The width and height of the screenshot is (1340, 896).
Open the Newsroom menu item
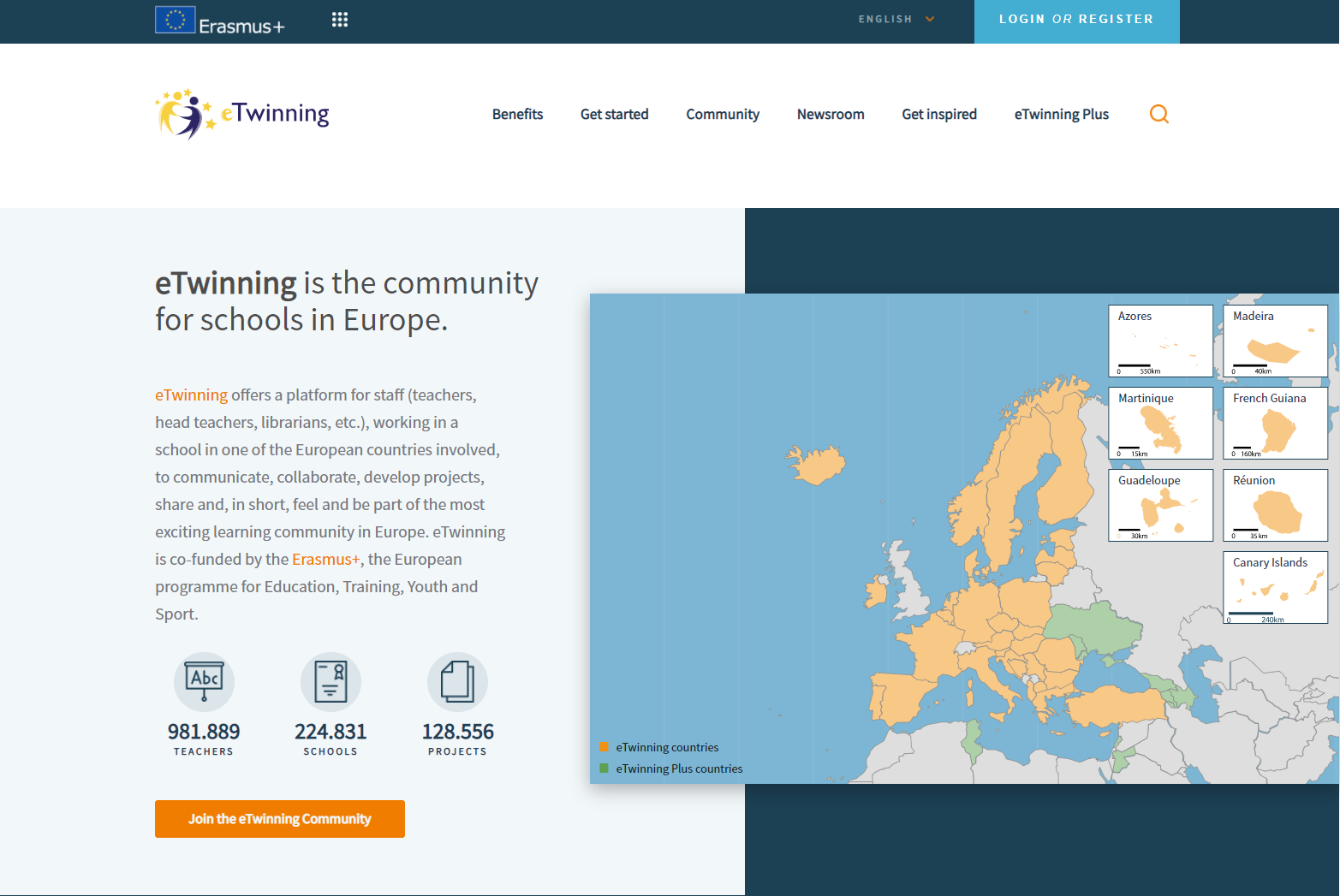[x=831, y=115]
